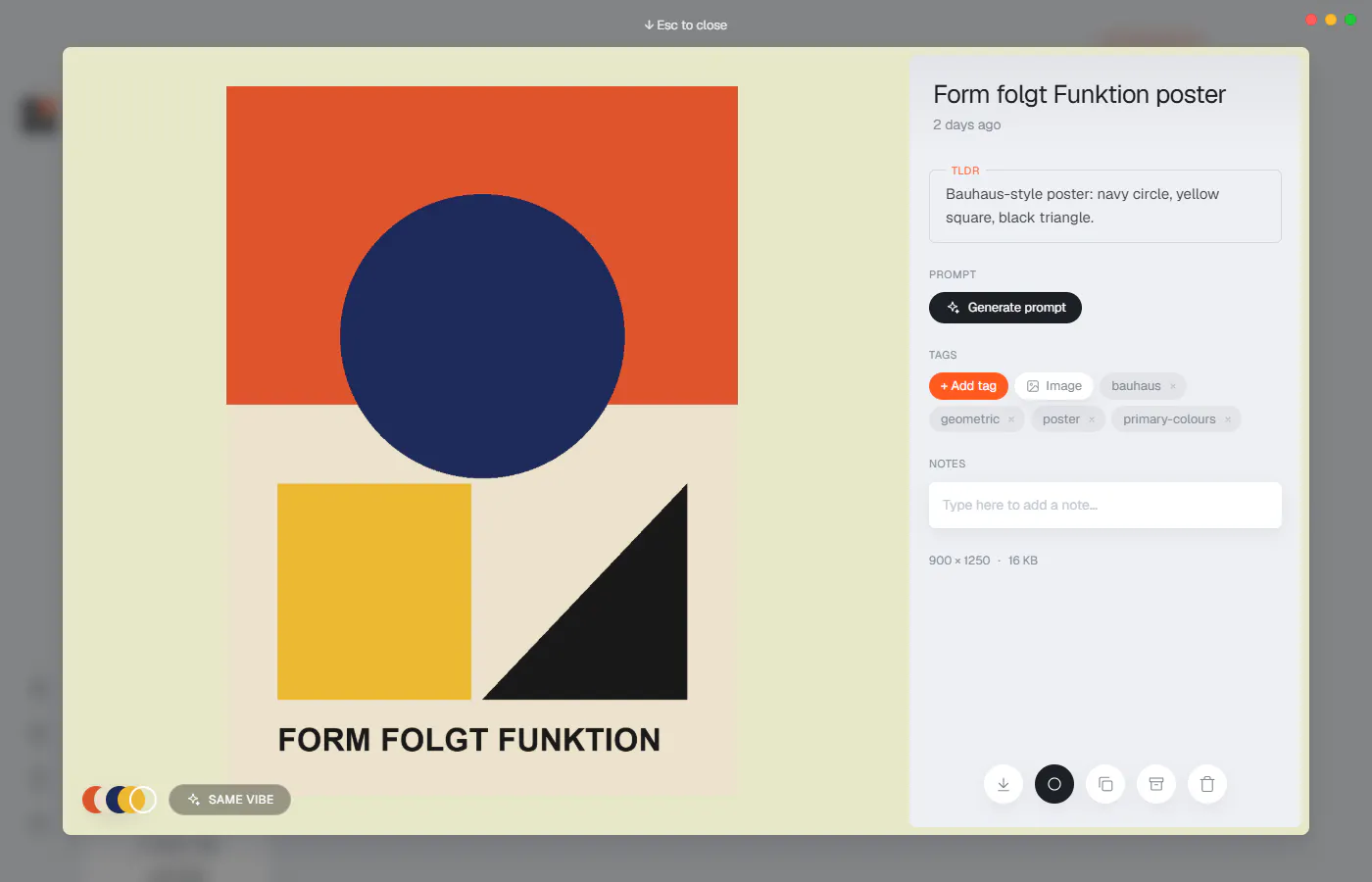Screen dimensions: 1372x882
Task: Click the yellow window minimize dot
Action: (1331, 20)
